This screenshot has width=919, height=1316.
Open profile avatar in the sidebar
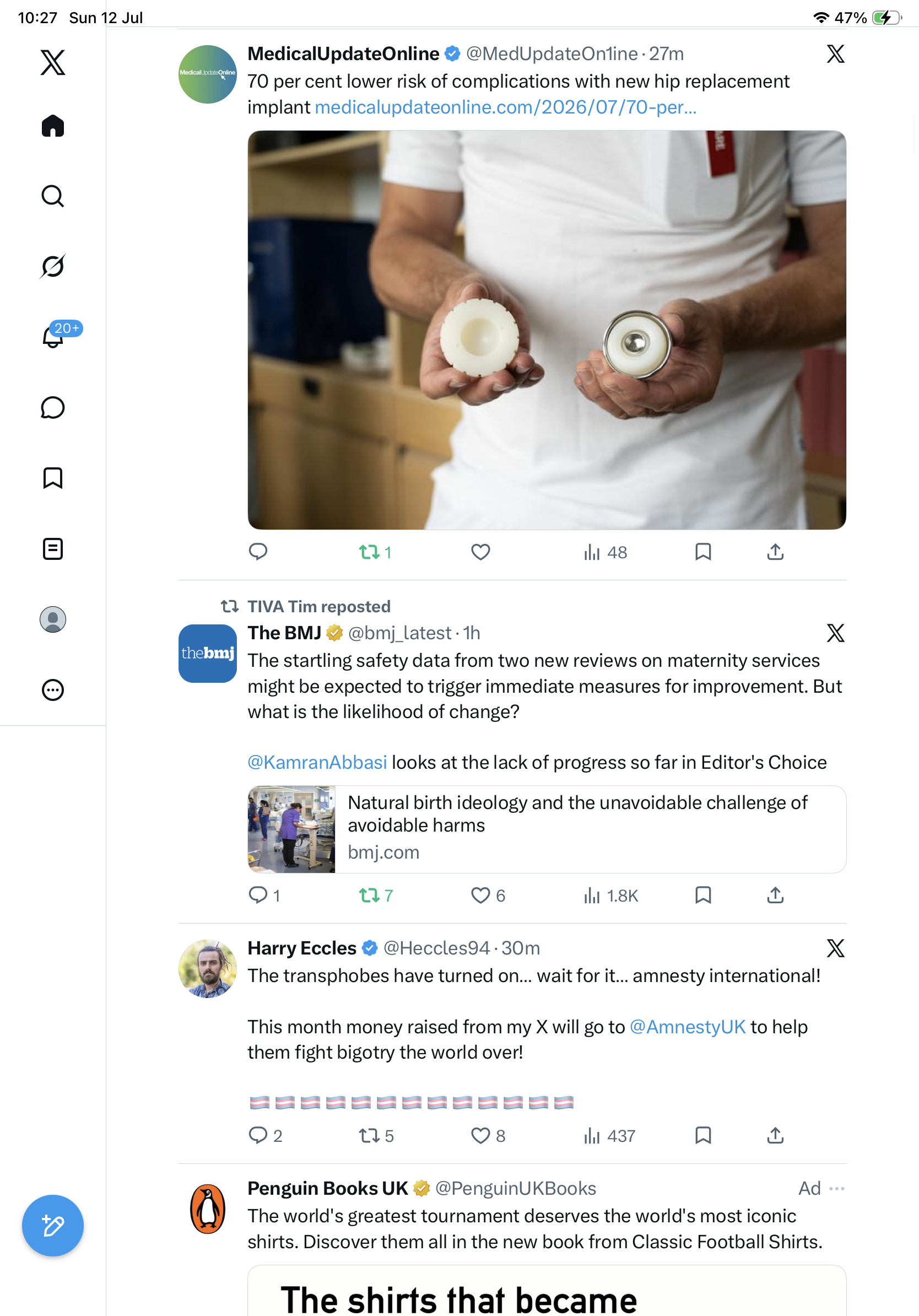click(53, 619)
